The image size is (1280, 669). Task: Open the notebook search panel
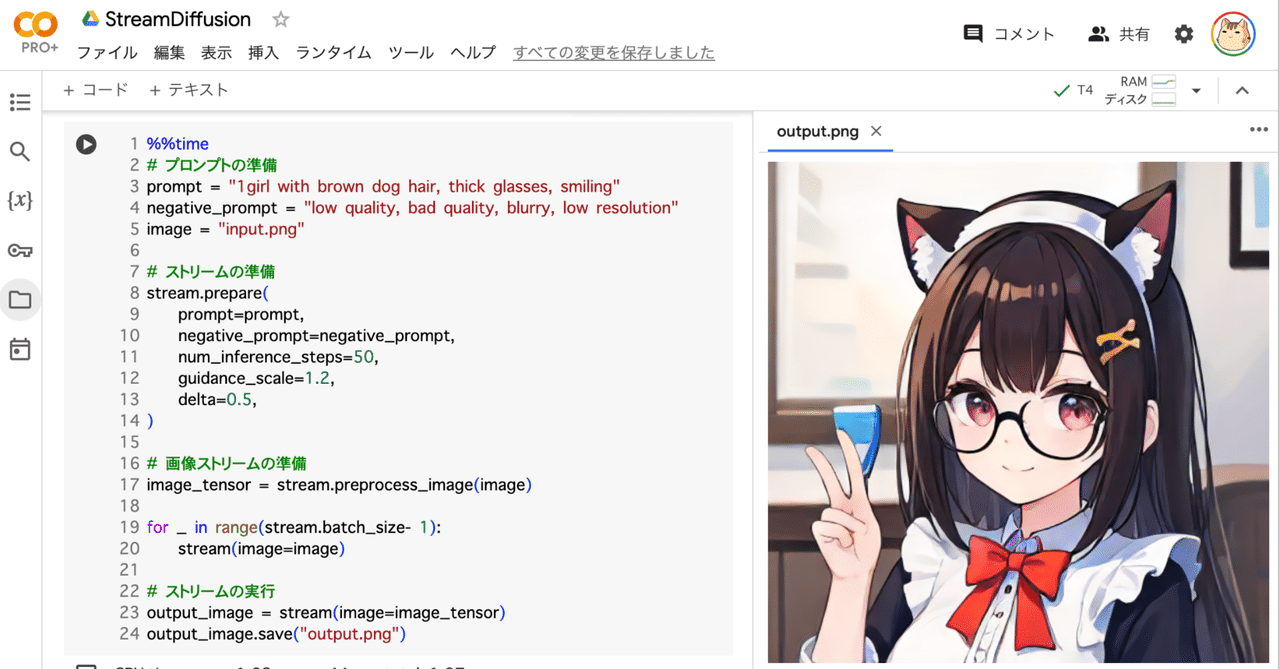coord(20,151)
